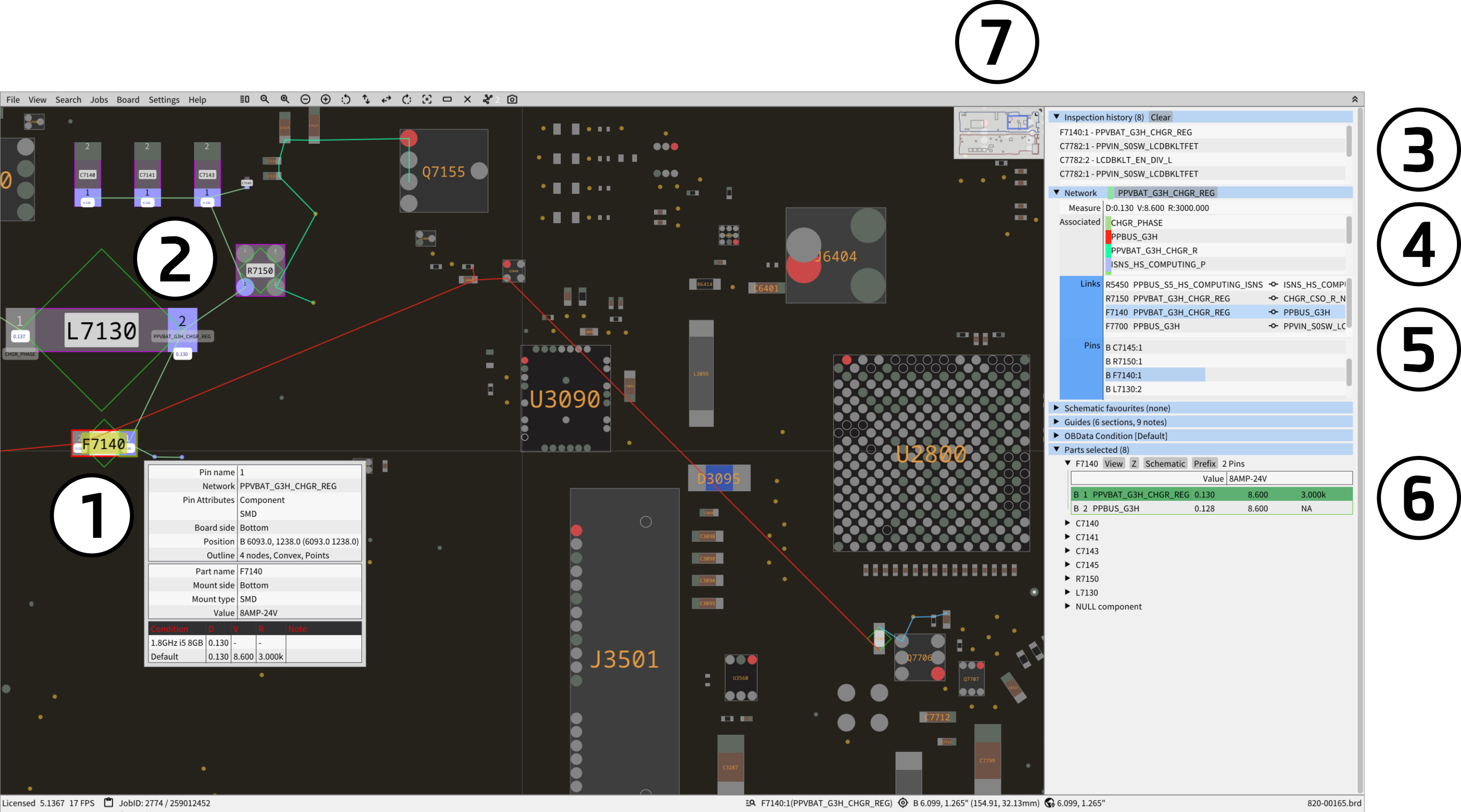
Task: Expand the Schematic favourites section
Action: (1056, 408)
